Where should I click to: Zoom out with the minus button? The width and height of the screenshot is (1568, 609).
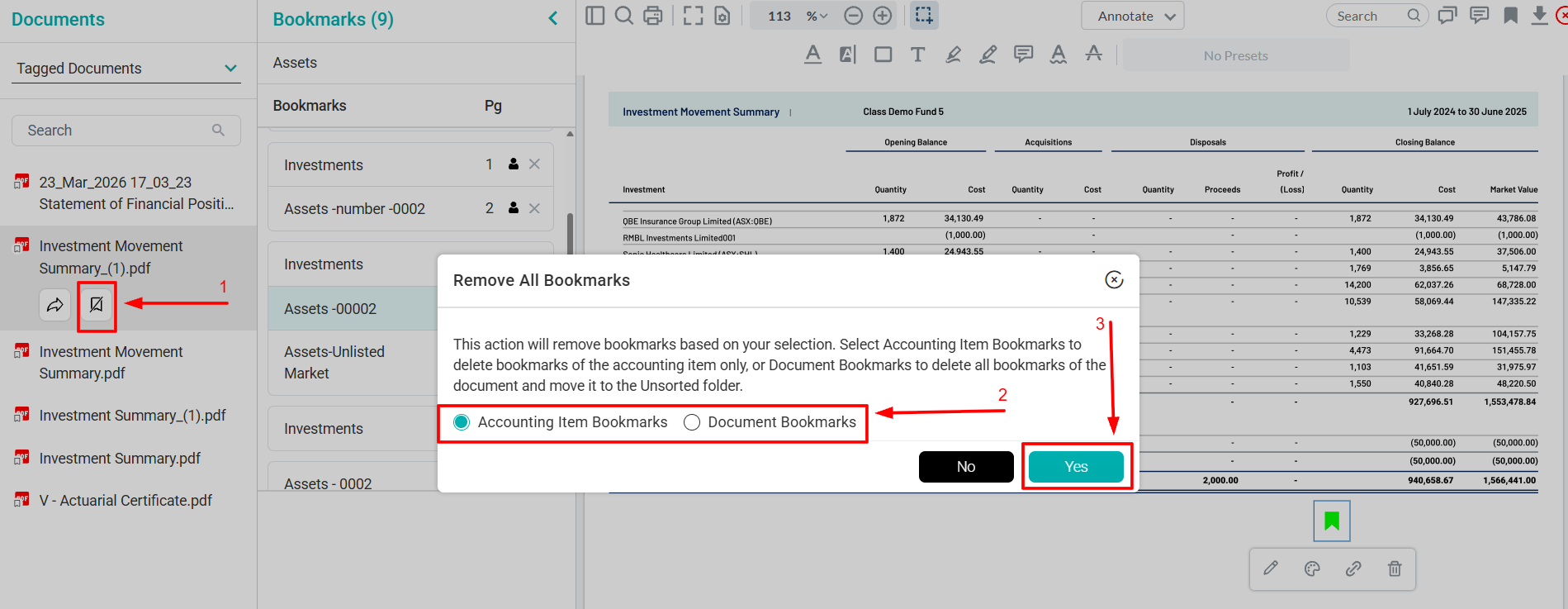pos(854,16)
